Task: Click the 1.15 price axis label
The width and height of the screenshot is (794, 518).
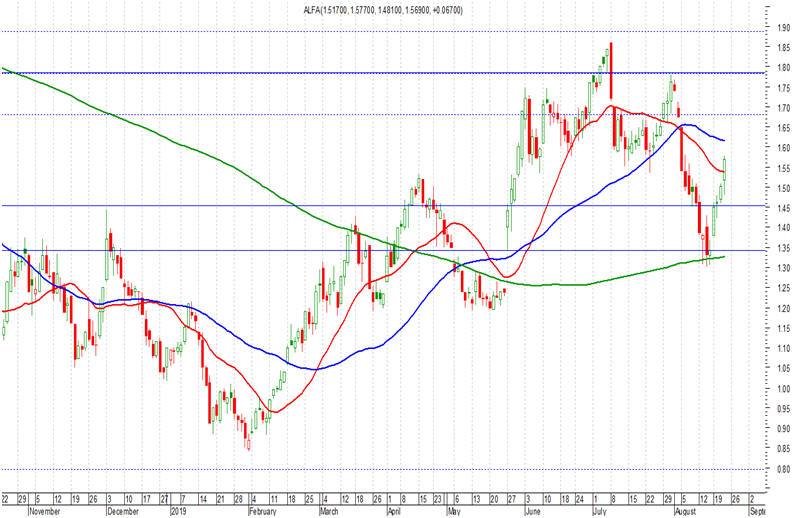Action: pos(784,329)
